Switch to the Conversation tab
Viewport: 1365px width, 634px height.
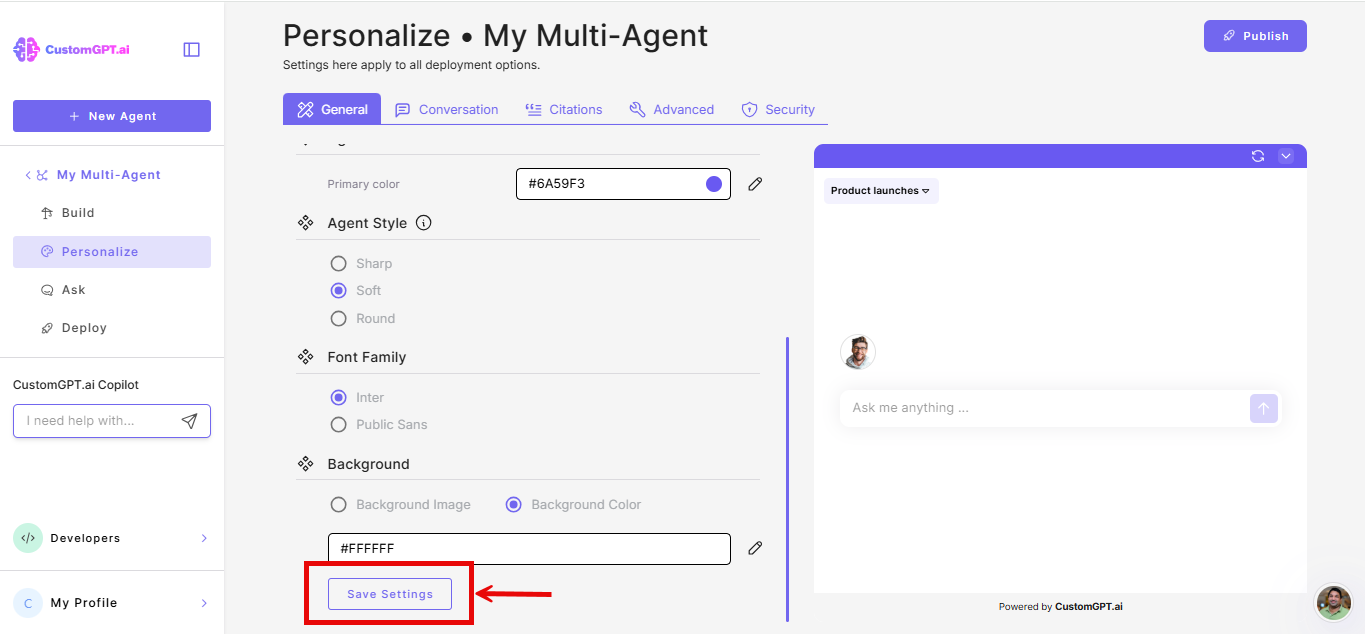click(446, 109)
